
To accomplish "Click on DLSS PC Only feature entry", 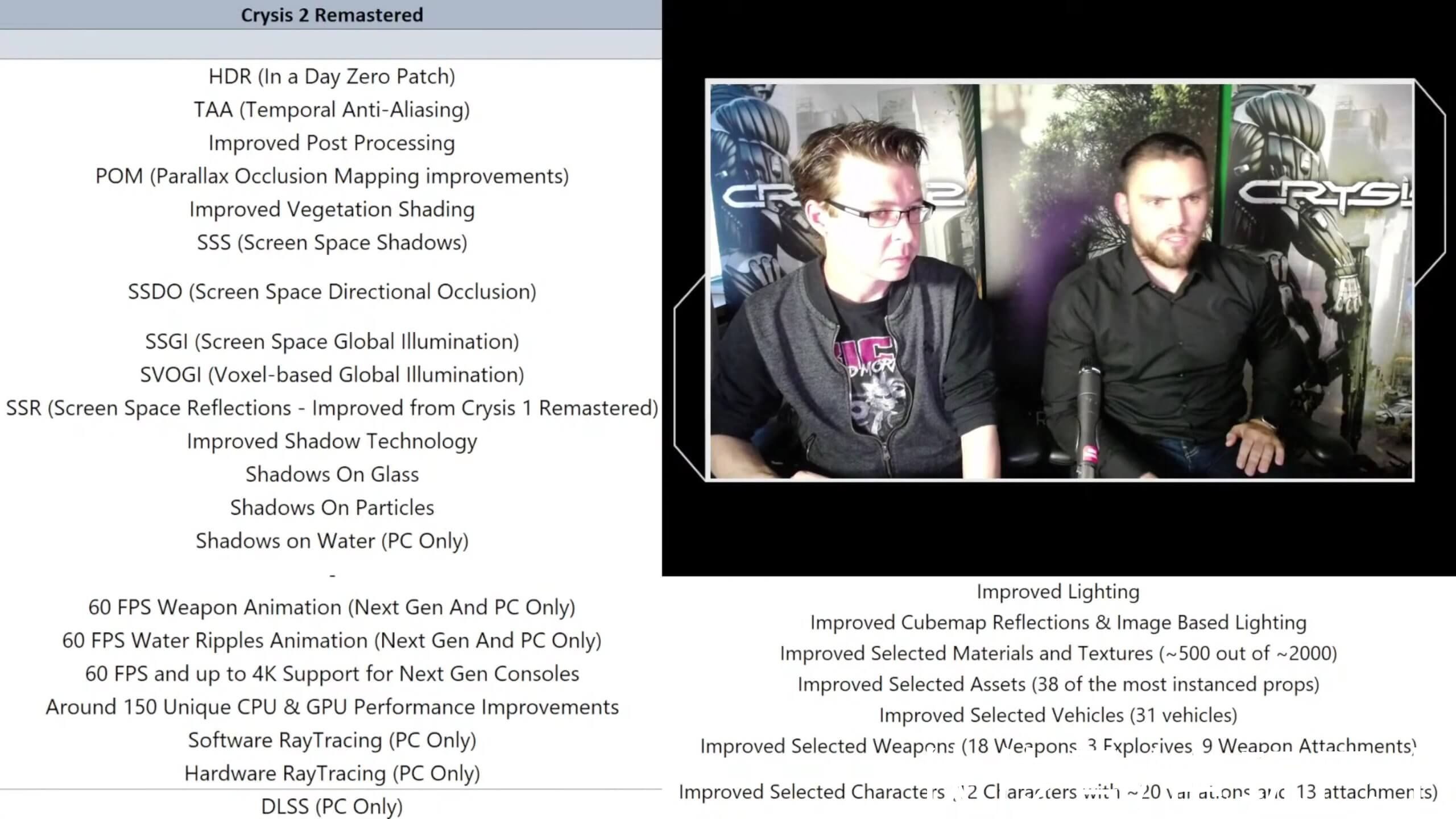I will [332, 805].
